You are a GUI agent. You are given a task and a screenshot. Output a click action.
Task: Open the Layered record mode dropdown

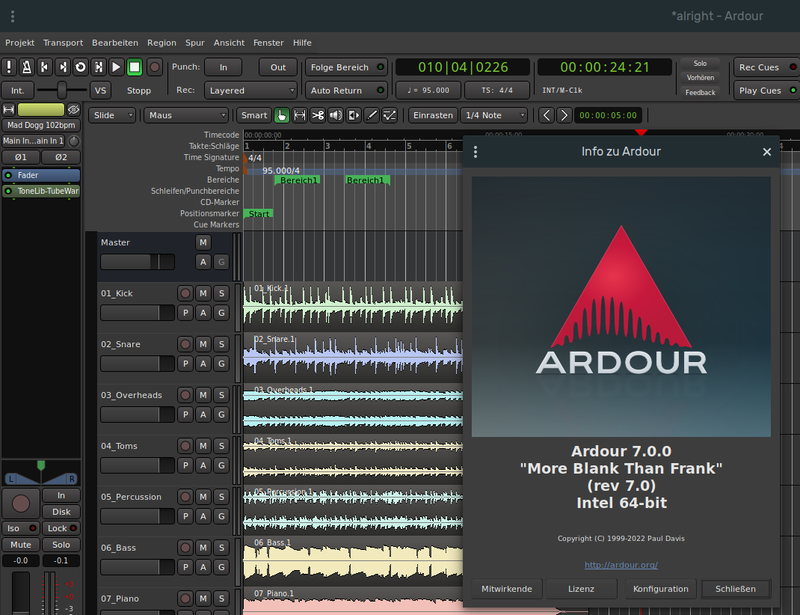coord(251,90)
